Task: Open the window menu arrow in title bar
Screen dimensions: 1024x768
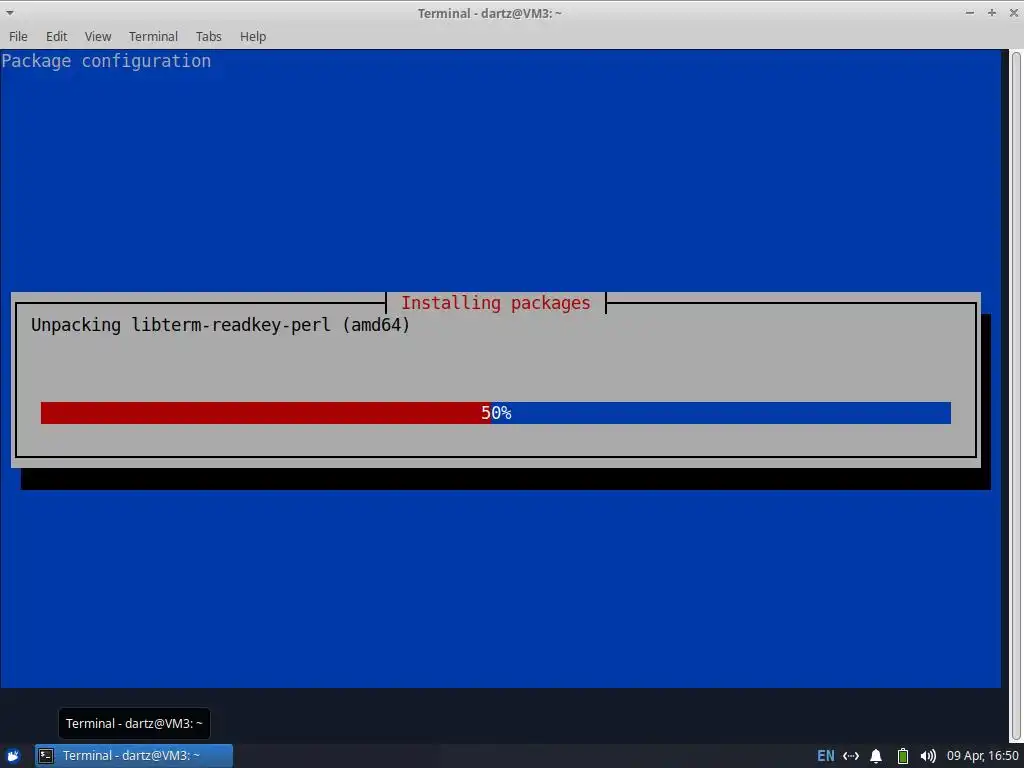Action: 10,12
